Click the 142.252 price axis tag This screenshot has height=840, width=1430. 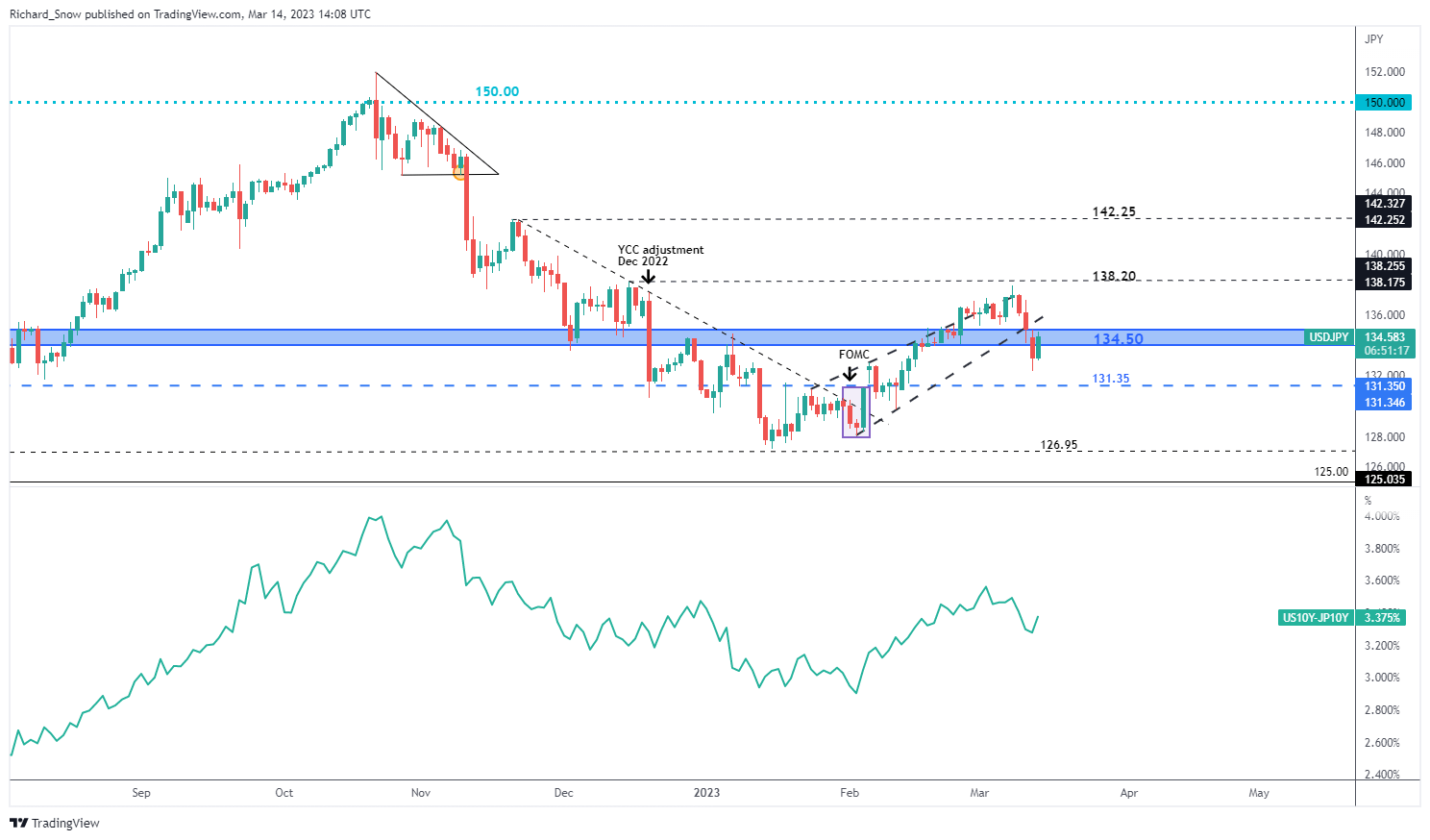(x=1384, y=219)
